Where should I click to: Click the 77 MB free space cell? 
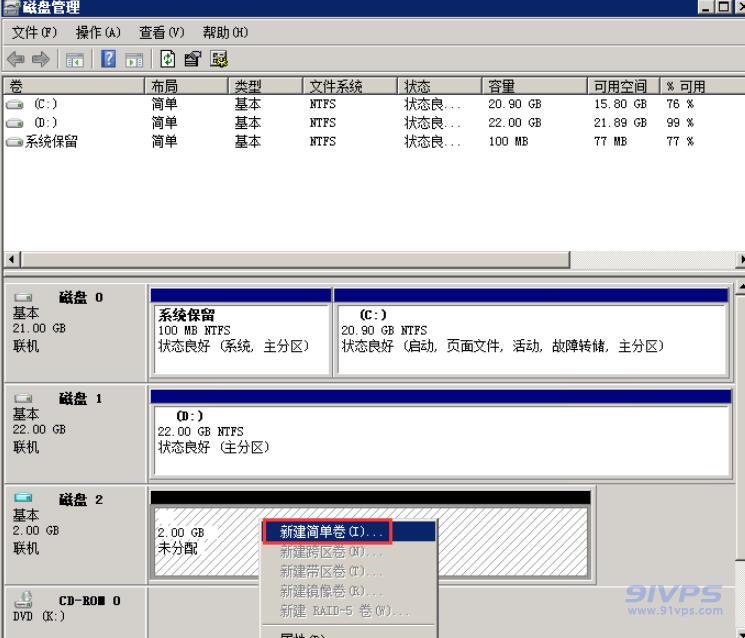[610, 141]
